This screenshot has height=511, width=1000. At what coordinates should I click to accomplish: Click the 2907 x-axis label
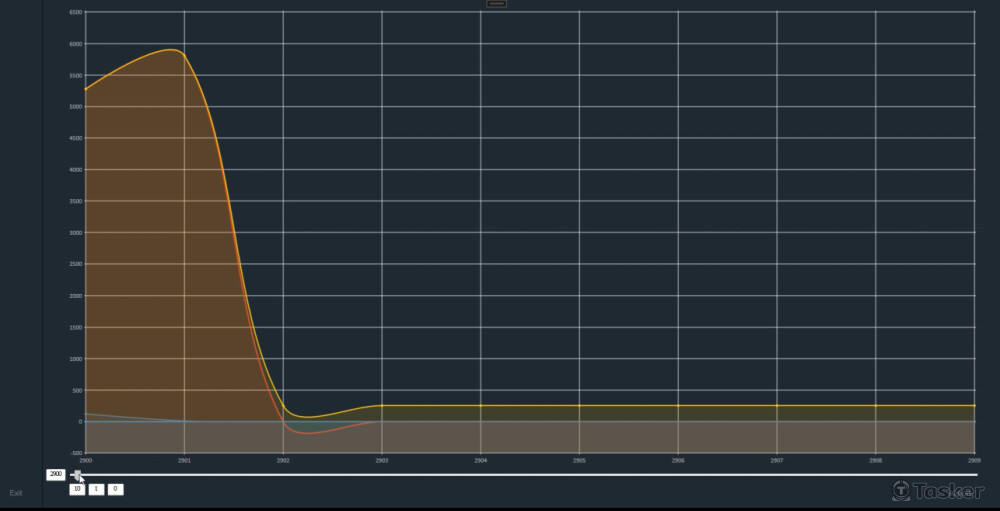tap(777, 461)
